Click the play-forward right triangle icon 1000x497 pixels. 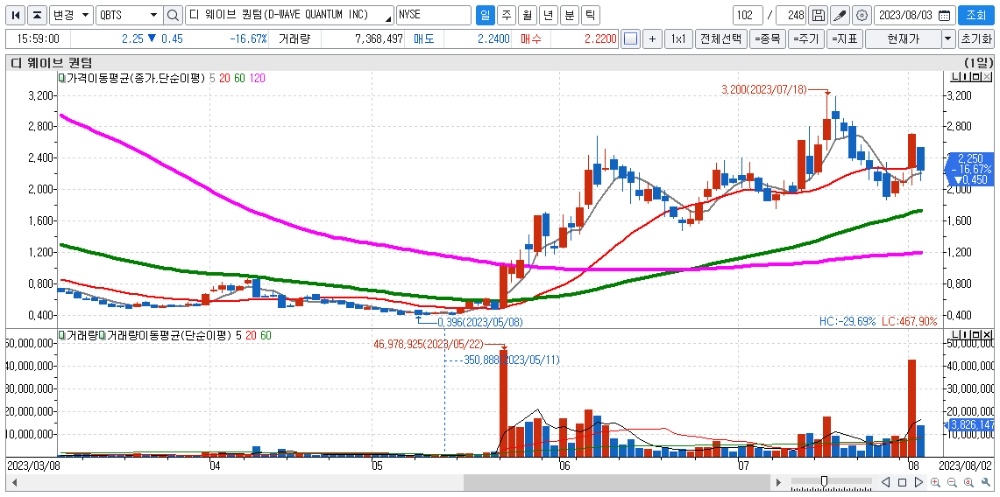coord(918,482)
